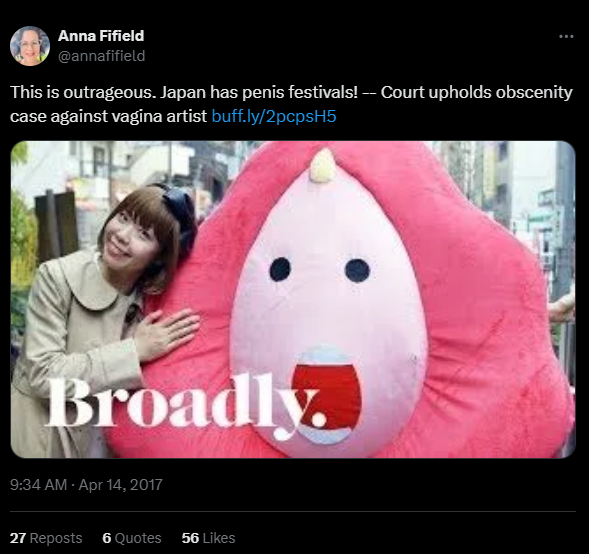The image size is (589, 554).
Task: Follow the buff.ly/2pcpsH5 link
Action: click(274, 116)
